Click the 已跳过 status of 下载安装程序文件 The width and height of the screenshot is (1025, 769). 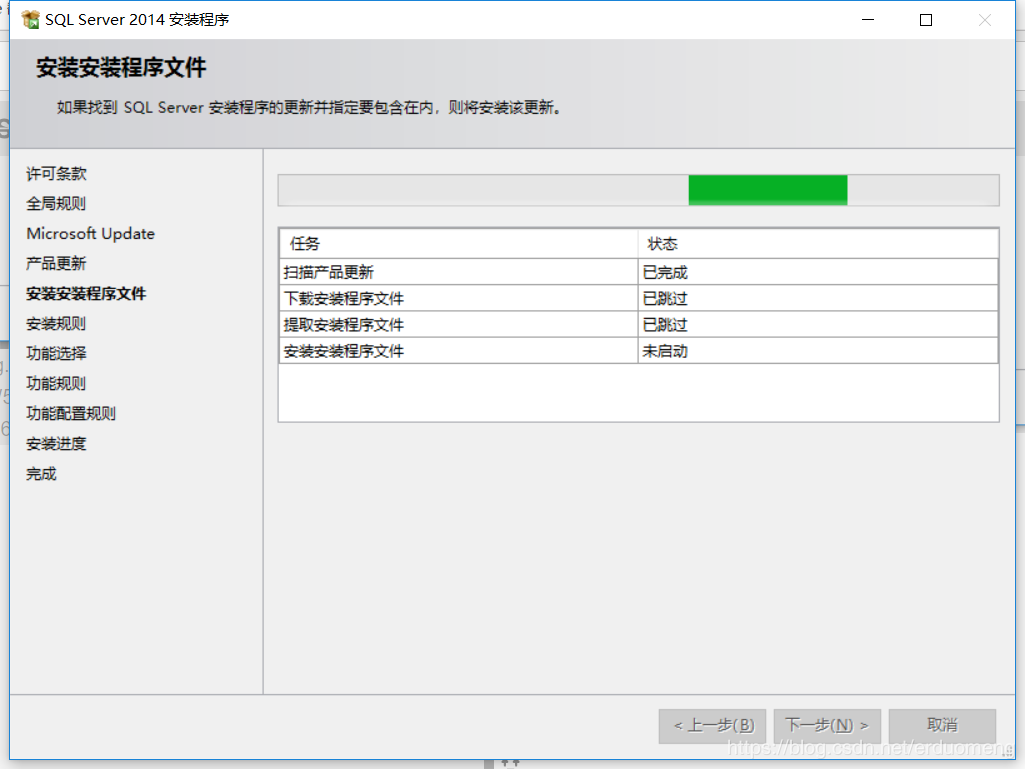[818, 298]
